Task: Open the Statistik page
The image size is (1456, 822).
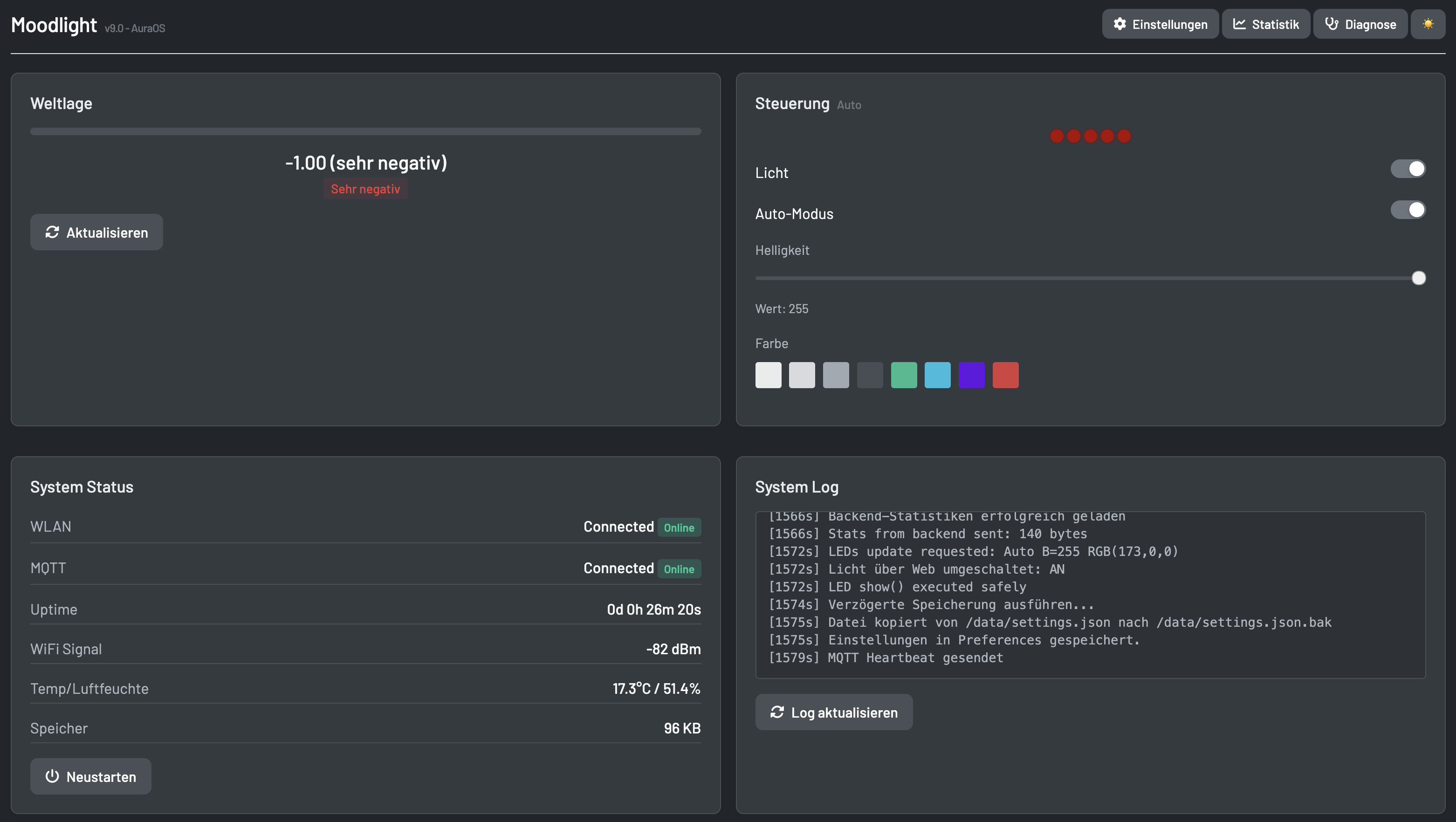Action: 1265,24
